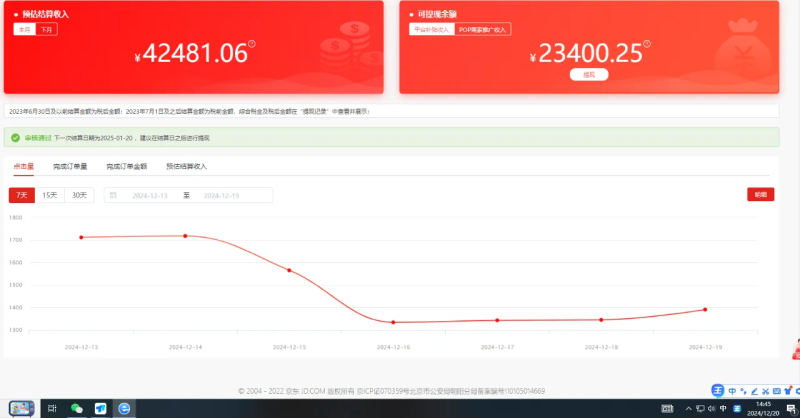
Task: Open Task View from the taskbar
Action: click(52, 408)
